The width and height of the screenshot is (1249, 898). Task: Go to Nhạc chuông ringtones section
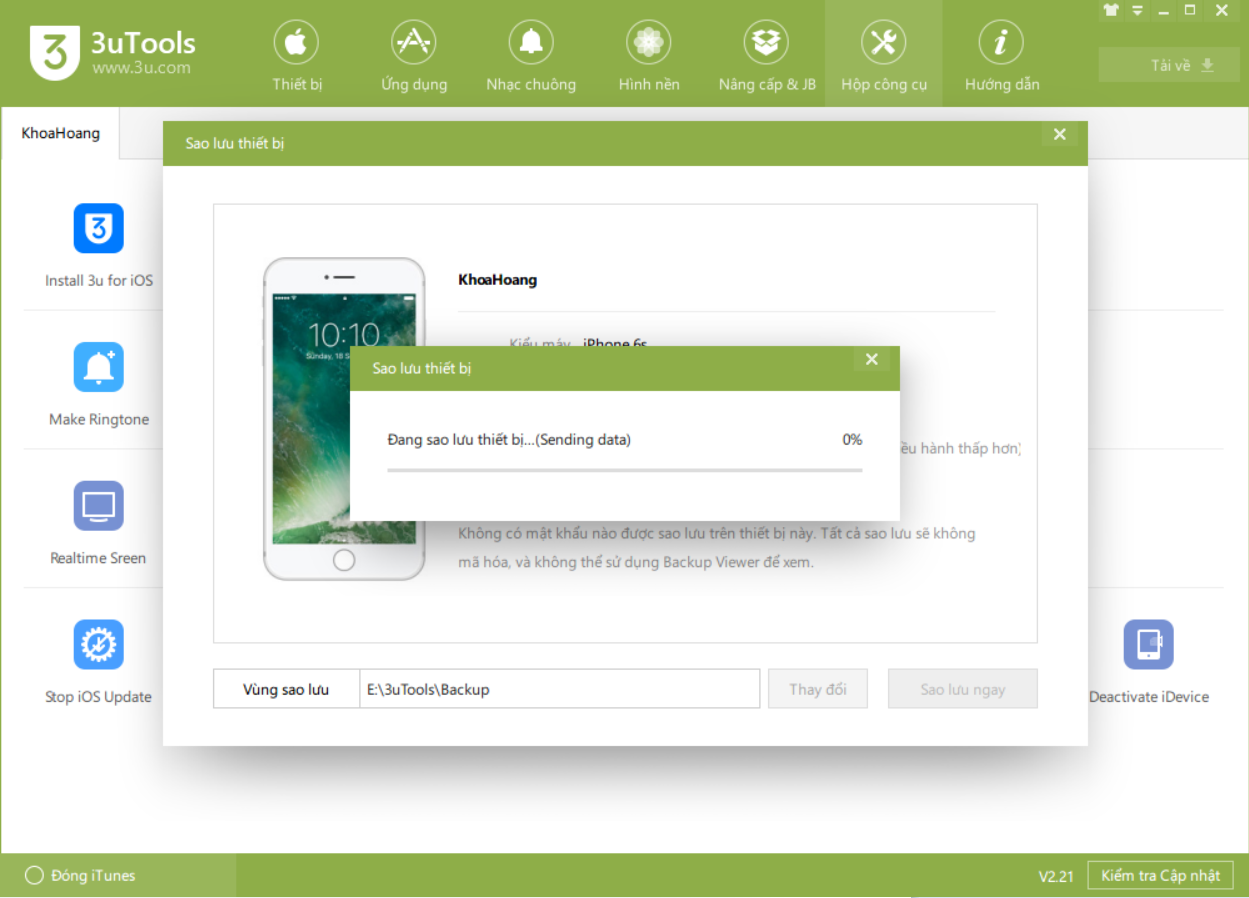(531, 57)
